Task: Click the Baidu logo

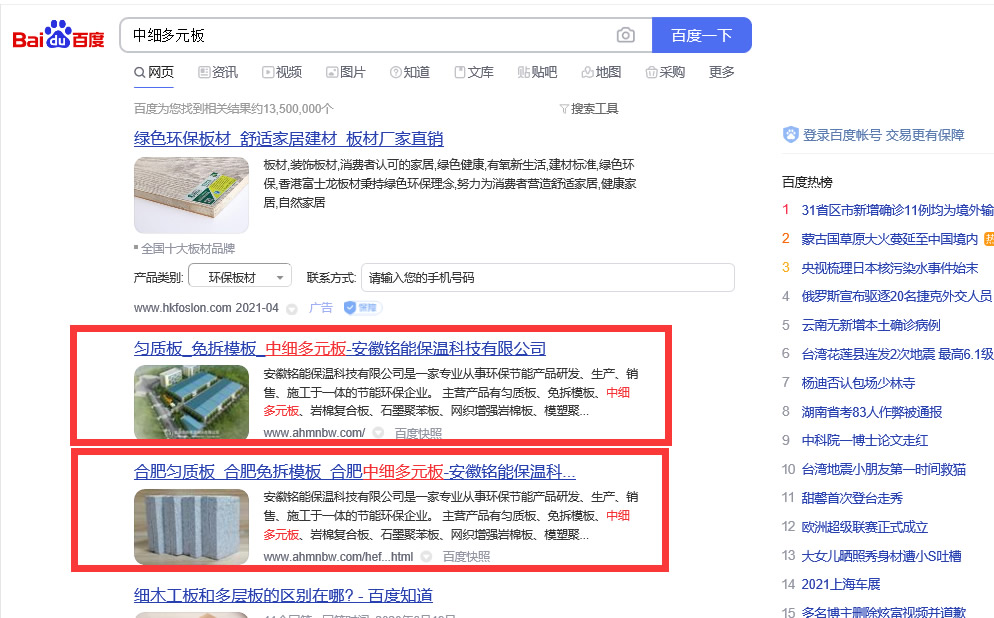Action: point(58,36)
